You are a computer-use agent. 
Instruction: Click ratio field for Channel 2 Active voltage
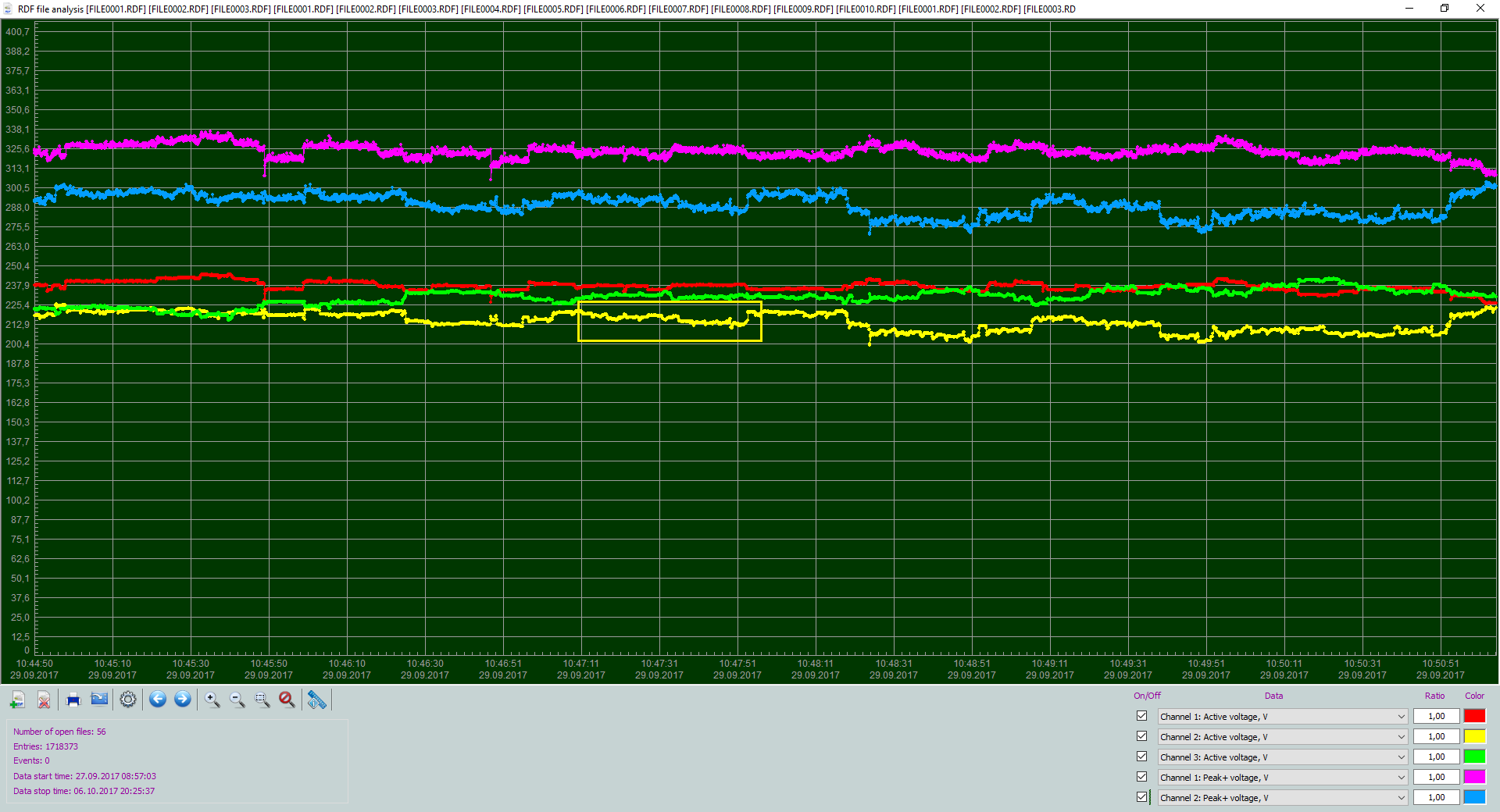[1436, 736]
